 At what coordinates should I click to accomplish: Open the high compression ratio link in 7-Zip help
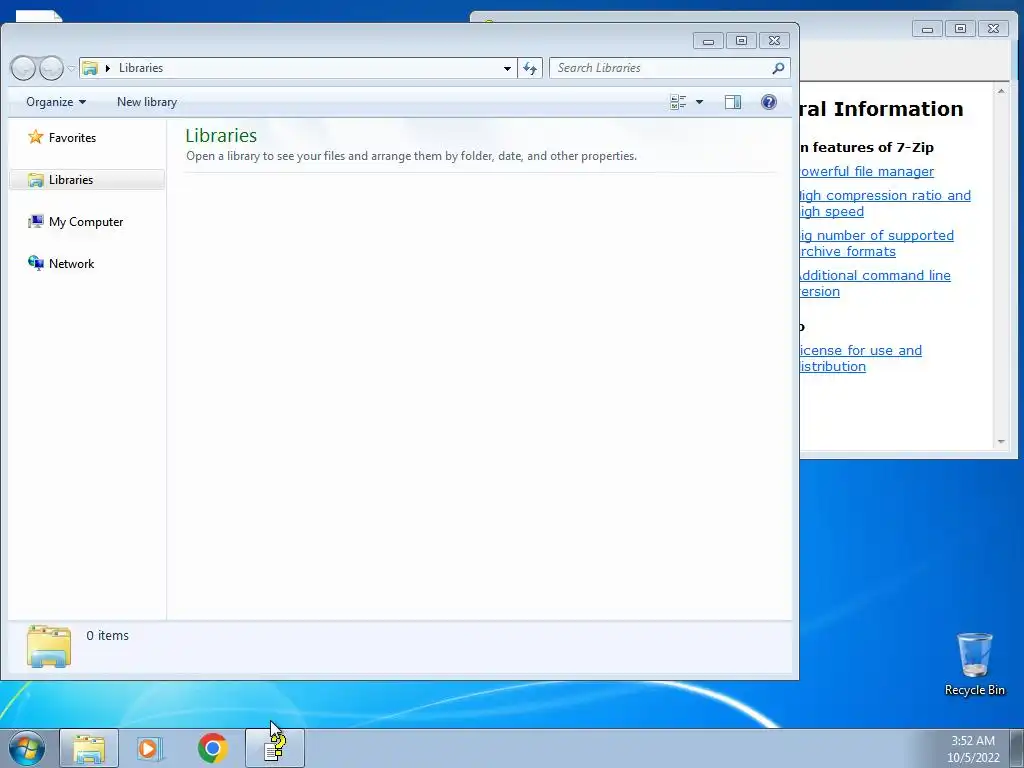pyautogui.click(x=885, y=203)
